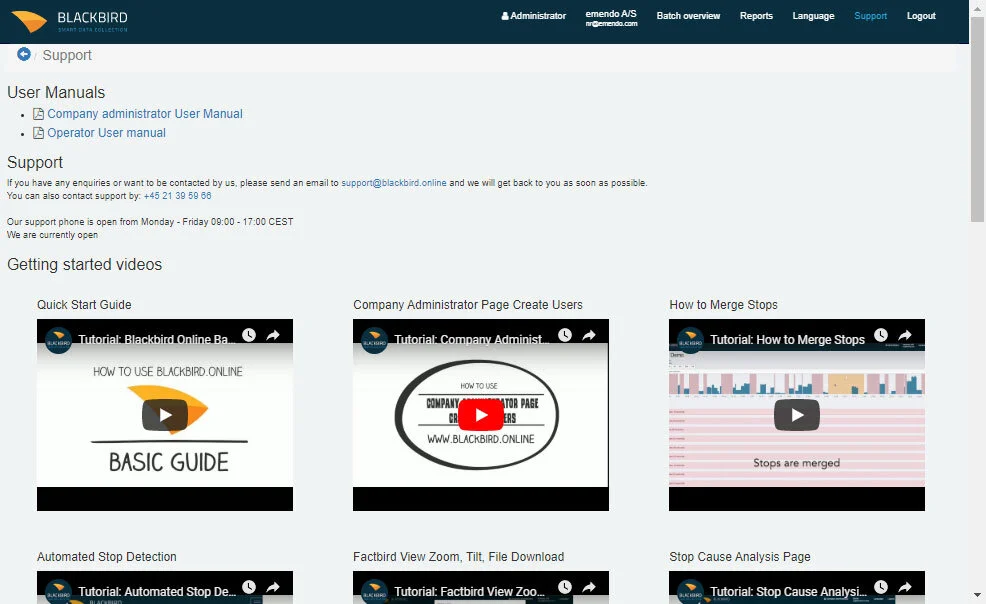This screenshot has height=604, width=986.
Task: Click 'Stop Cause Analysis Page' caption
Action: [740, 557]
